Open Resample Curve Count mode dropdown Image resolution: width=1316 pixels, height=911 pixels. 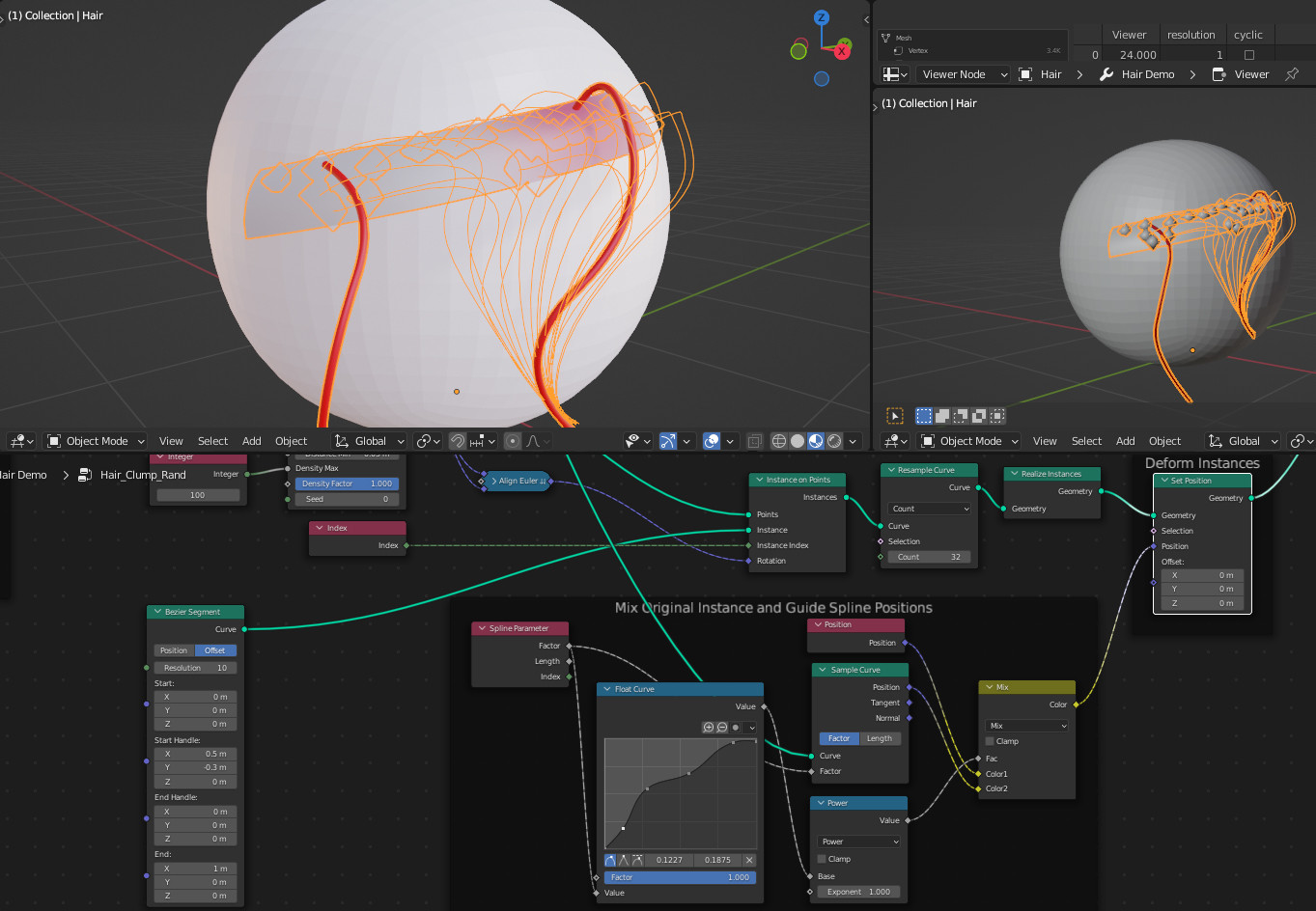[930, 509]
